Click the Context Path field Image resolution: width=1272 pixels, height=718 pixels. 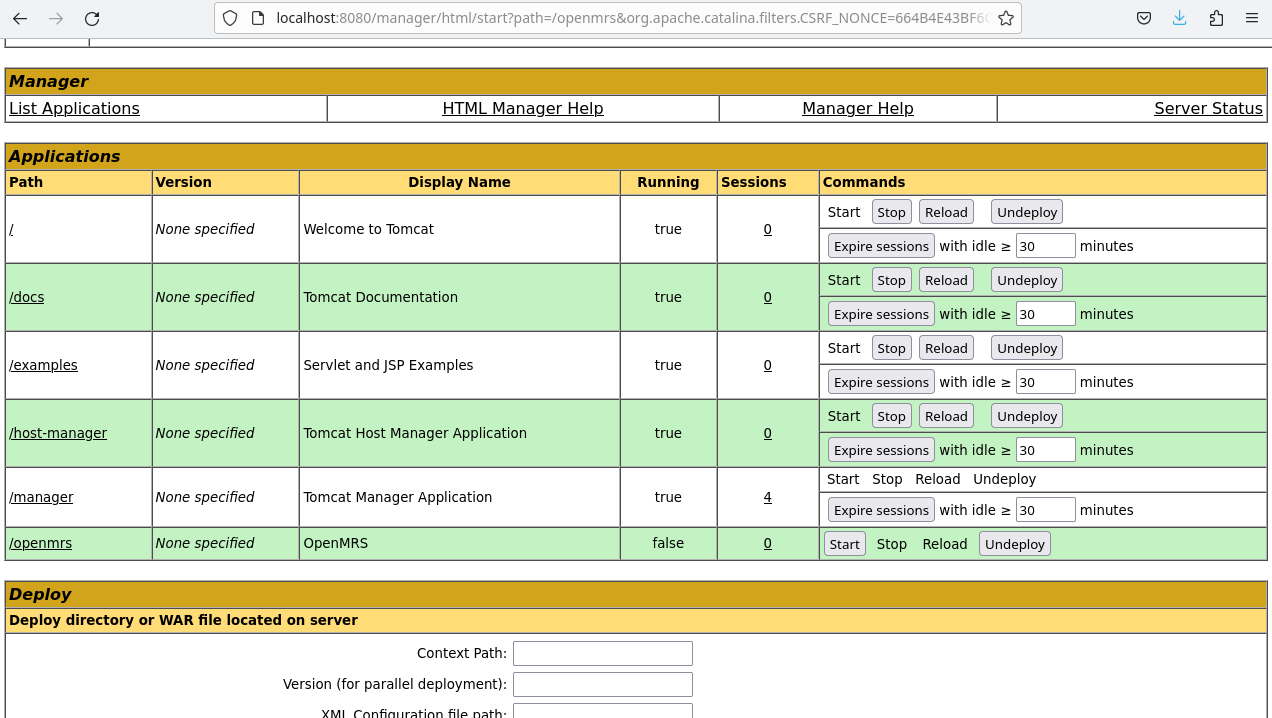(603, 653)
